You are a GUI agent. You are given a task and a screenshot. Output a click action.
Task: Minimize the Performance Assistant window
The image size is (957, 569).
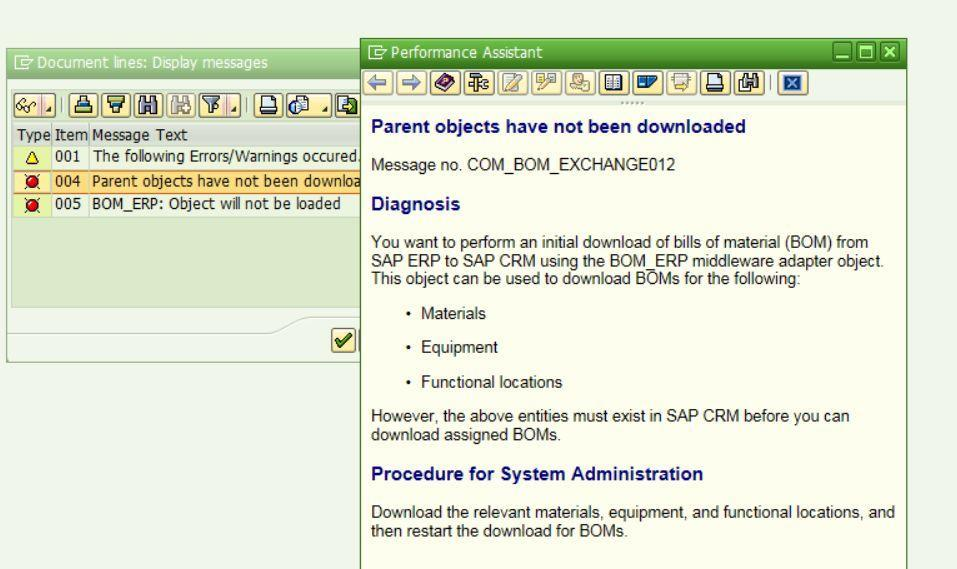coord(842,53)
